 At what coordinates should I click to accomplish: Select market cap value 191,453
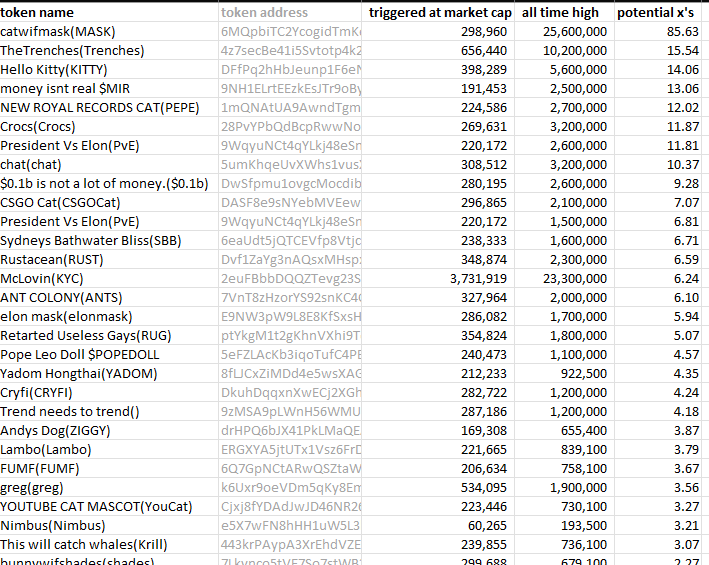click(438, 89)
